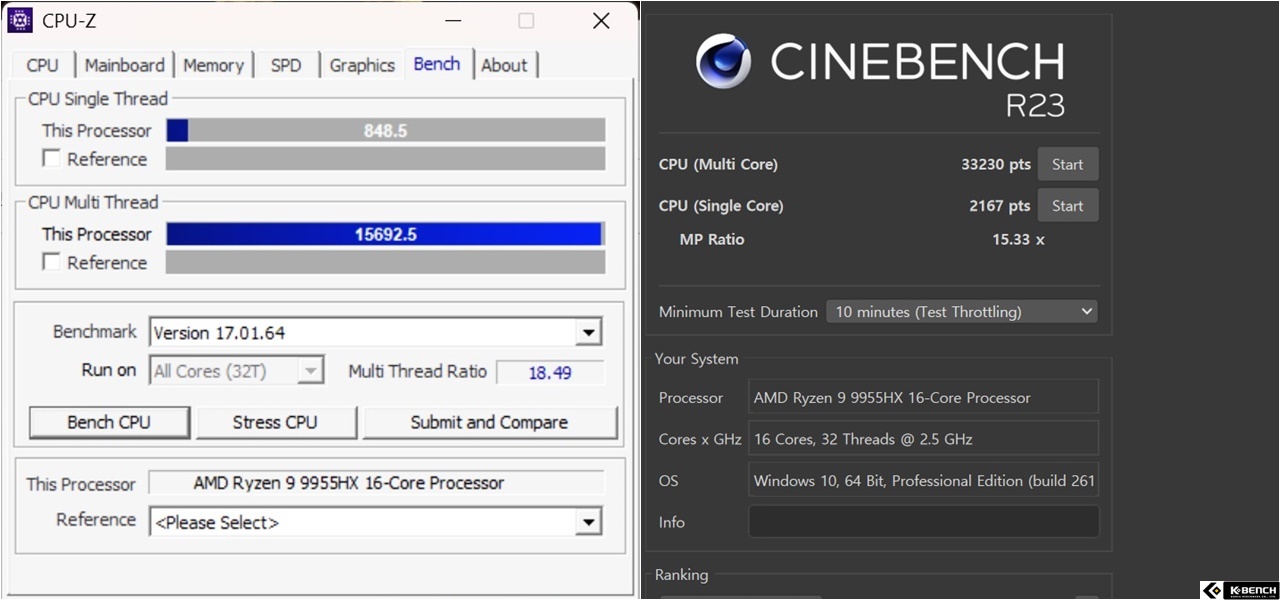Start the CPU Multi Core test
Viewport: 1280px width, 600px height.
click(x=1067, y=165)
